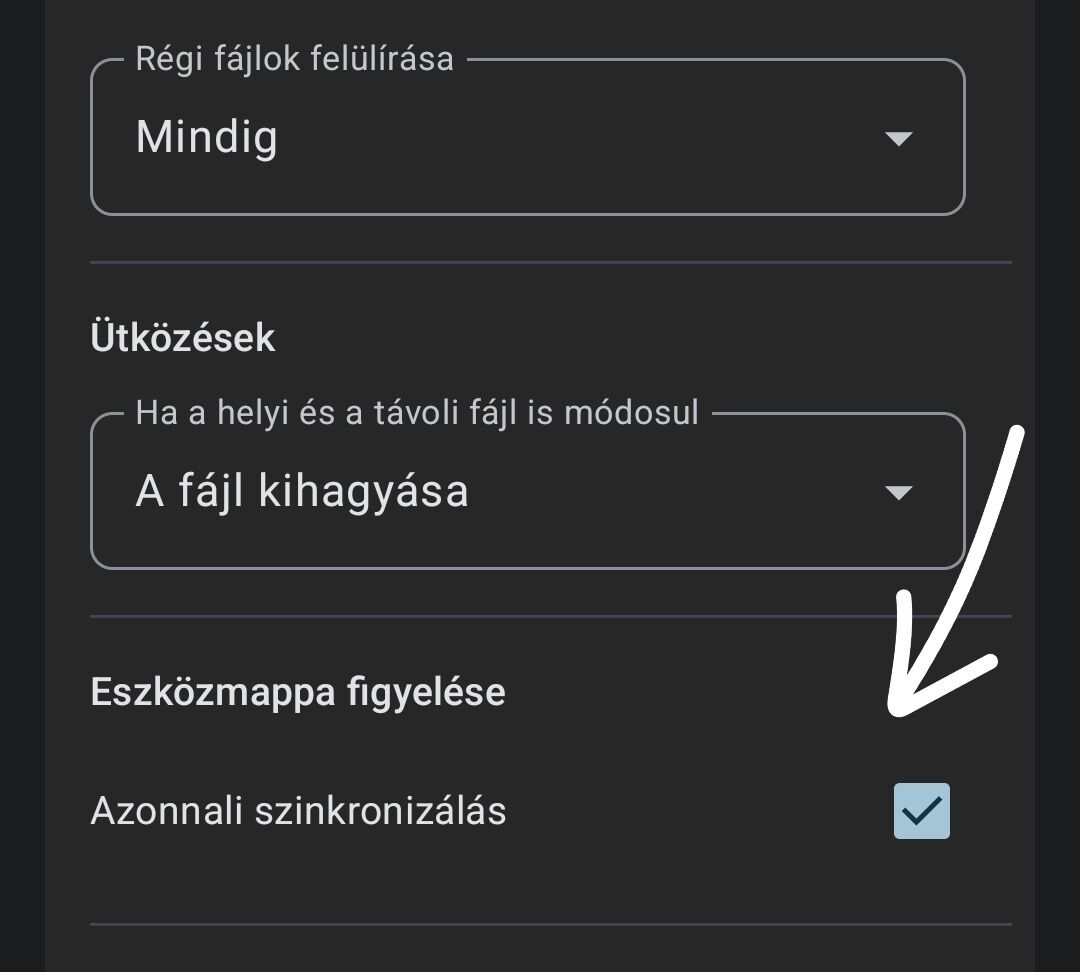Click the arrow beside A fájl kihagyása

[899, 492]
